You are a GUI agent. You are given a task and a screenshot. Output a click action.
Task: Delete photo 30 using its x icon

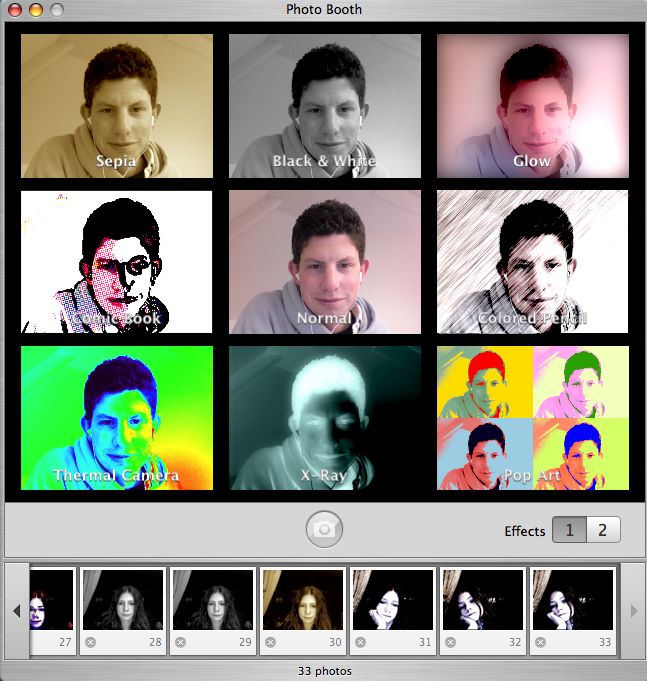click(270, 642)
